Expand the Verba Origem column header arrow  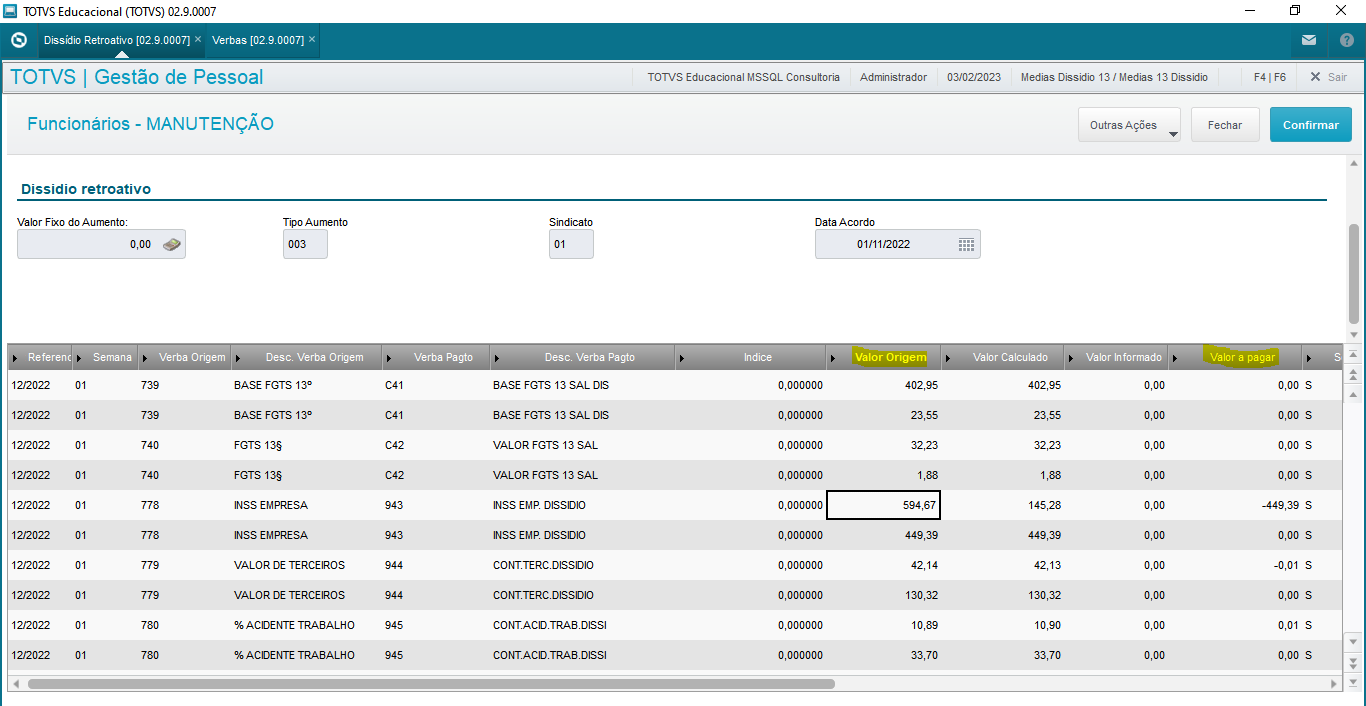[146, 357]
